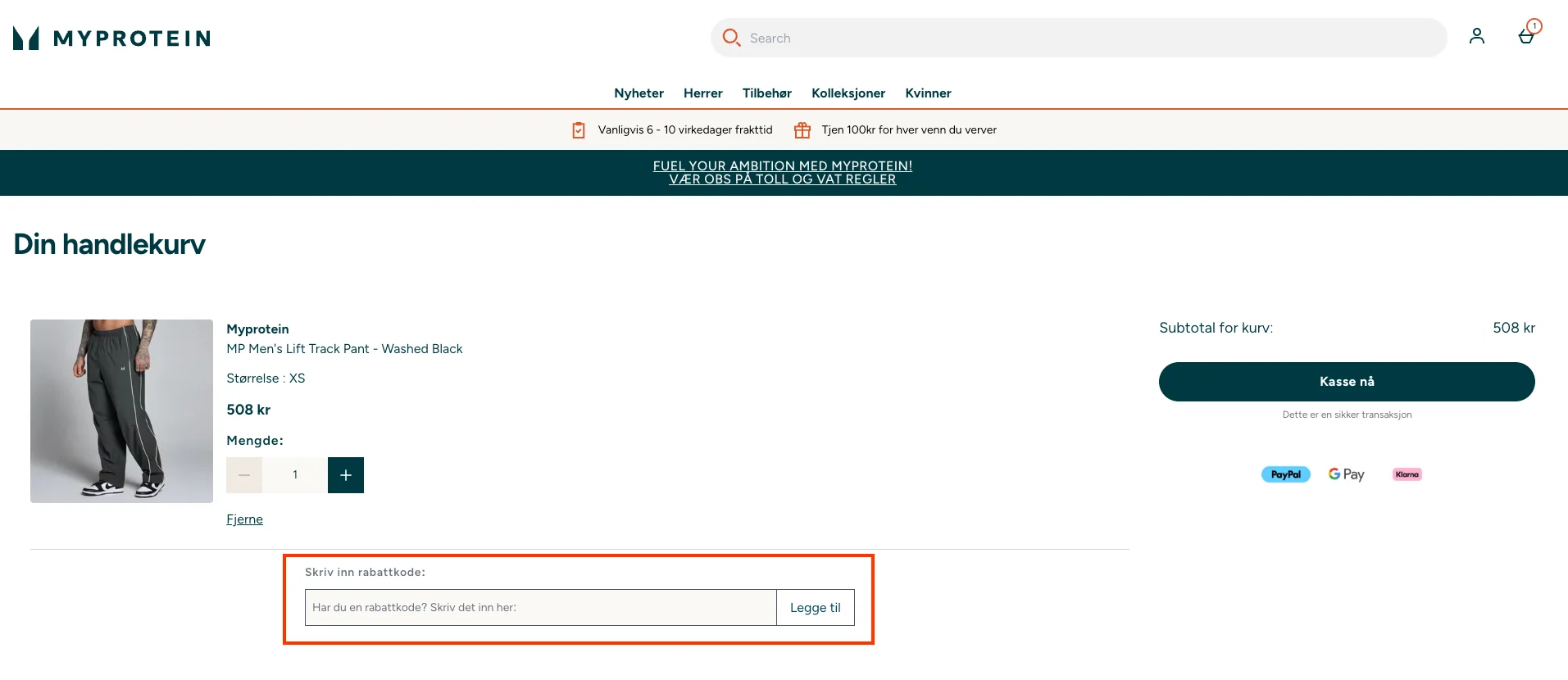Open the Kvinner menu
This screenshot has height=680, width=1568.
point(928,93)
